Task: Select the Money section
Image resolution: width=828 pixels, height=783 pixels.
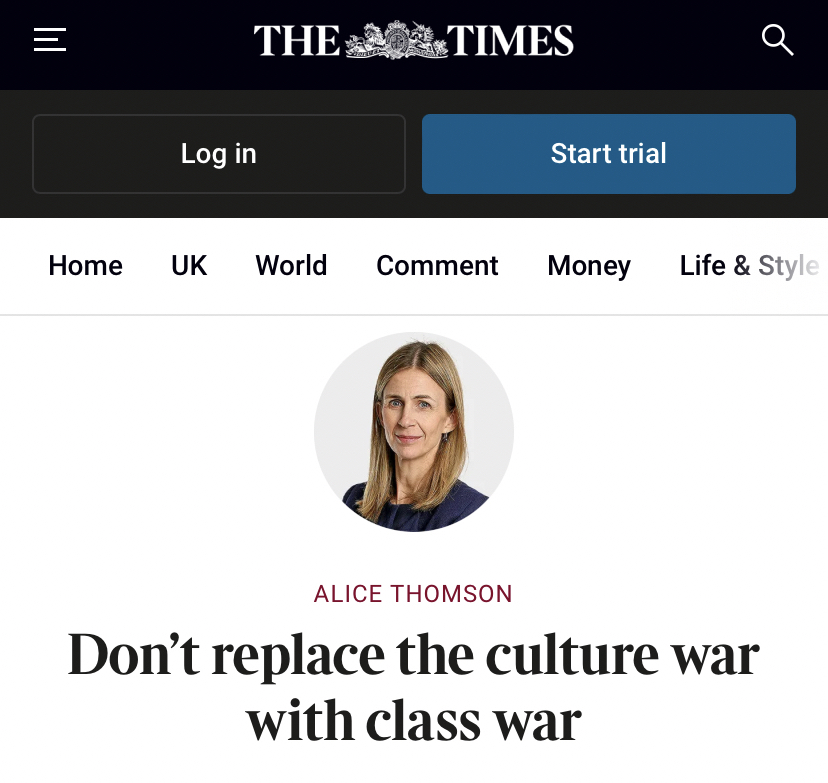Action: [589, 266]
